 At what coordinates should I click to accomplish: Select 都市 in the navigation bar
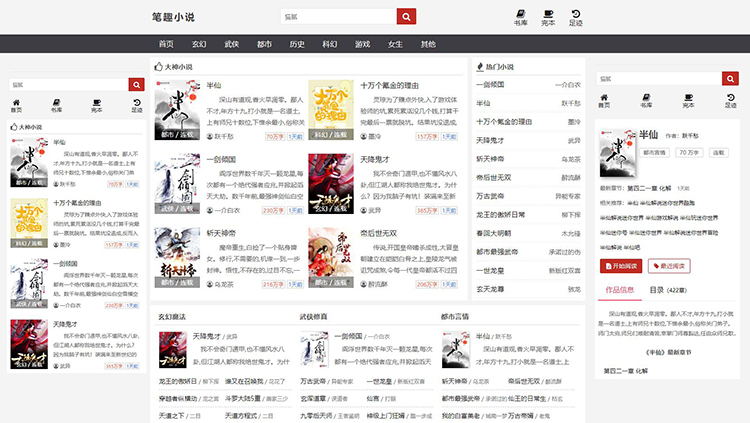(x=264, y=44)
